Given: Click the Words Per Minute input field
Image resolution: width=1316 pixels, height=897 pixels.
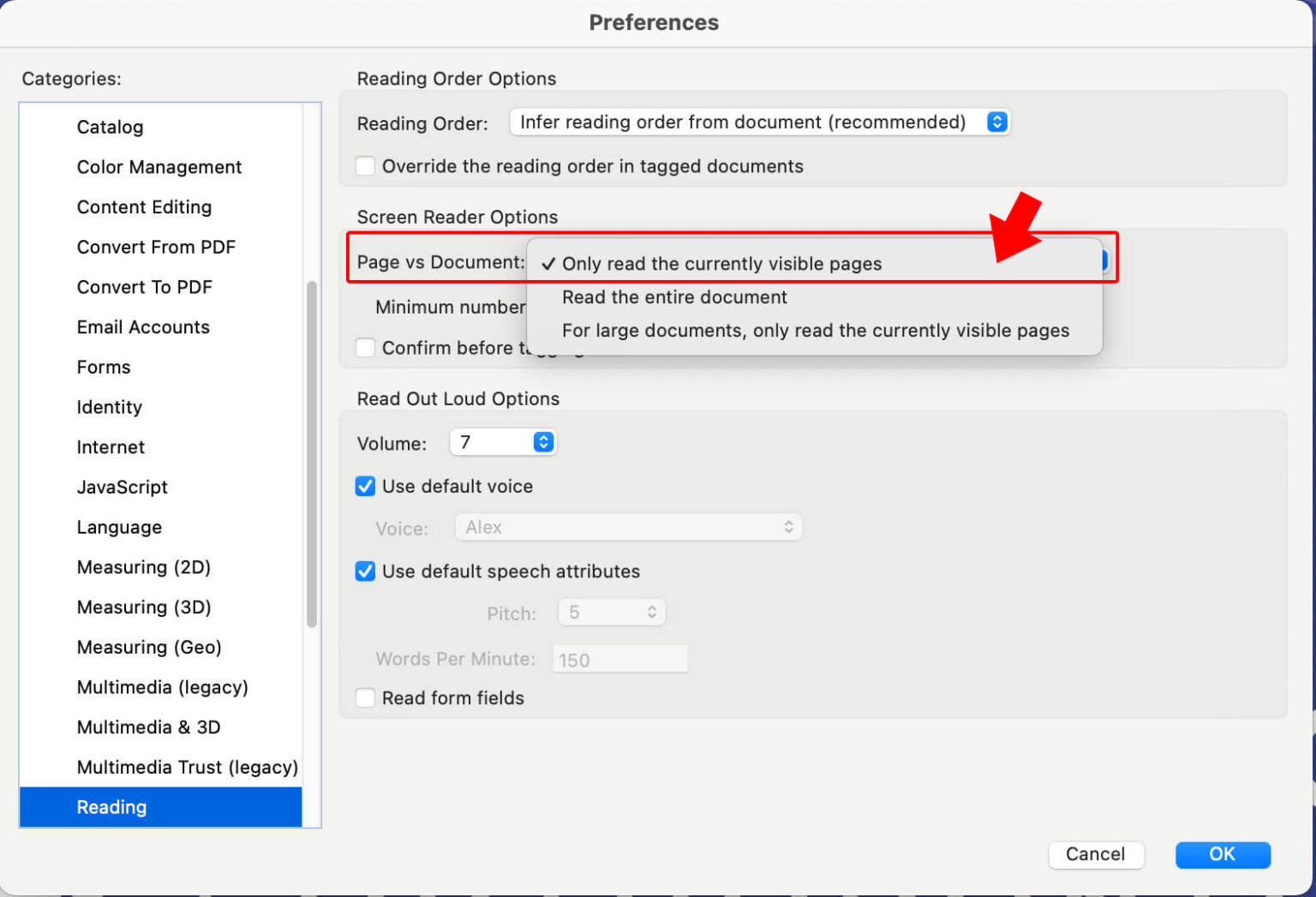Looking at the screenshot, I should tap(619, 659).
